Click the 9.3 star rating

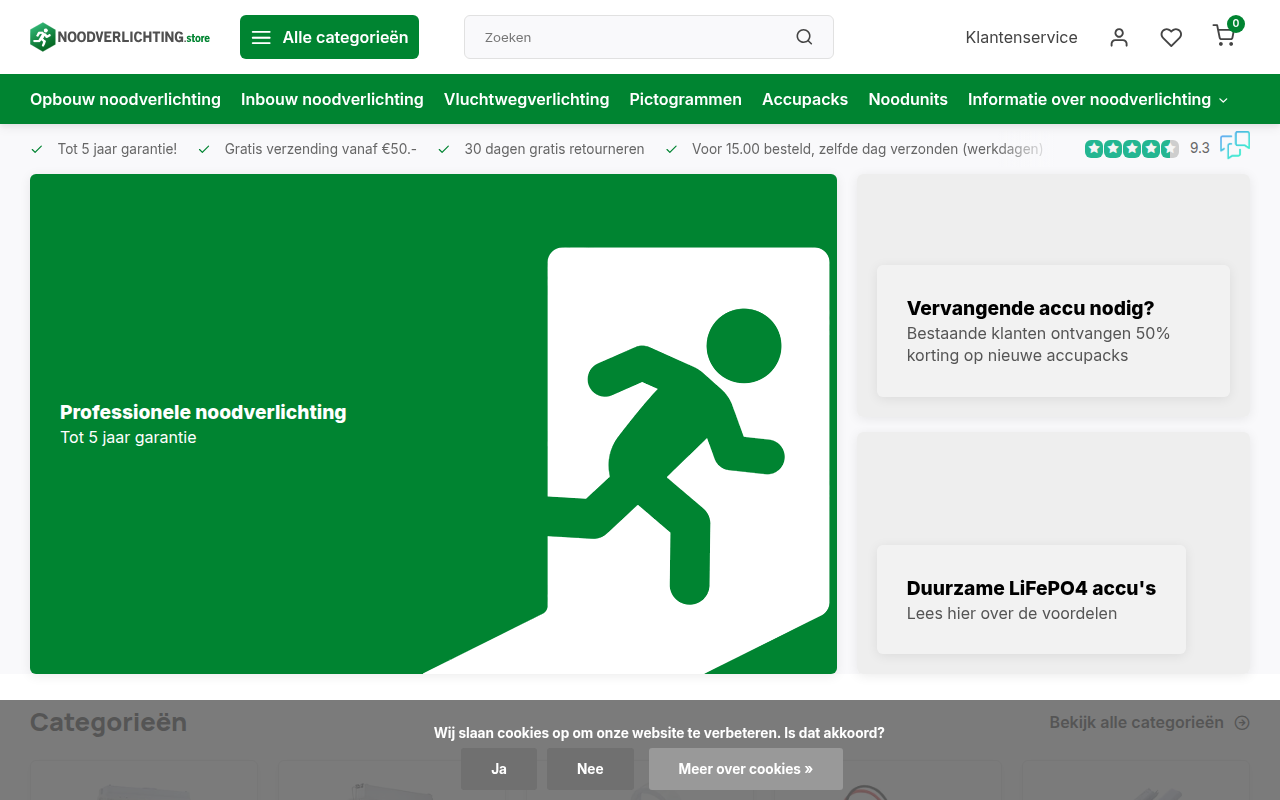1147,148
